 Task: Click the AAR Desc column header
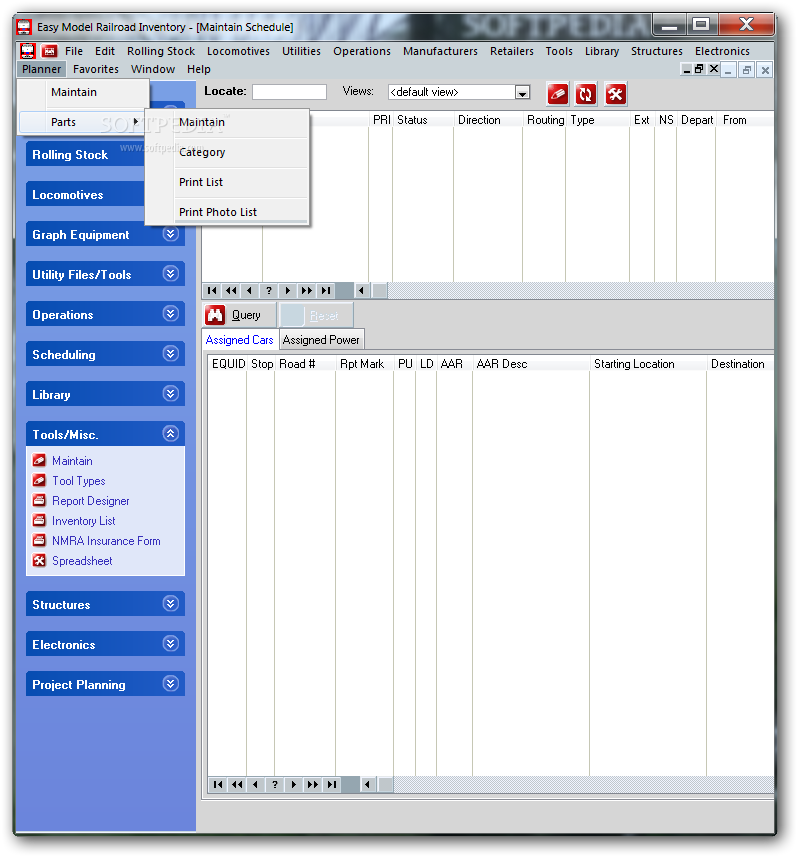[531, 364]
